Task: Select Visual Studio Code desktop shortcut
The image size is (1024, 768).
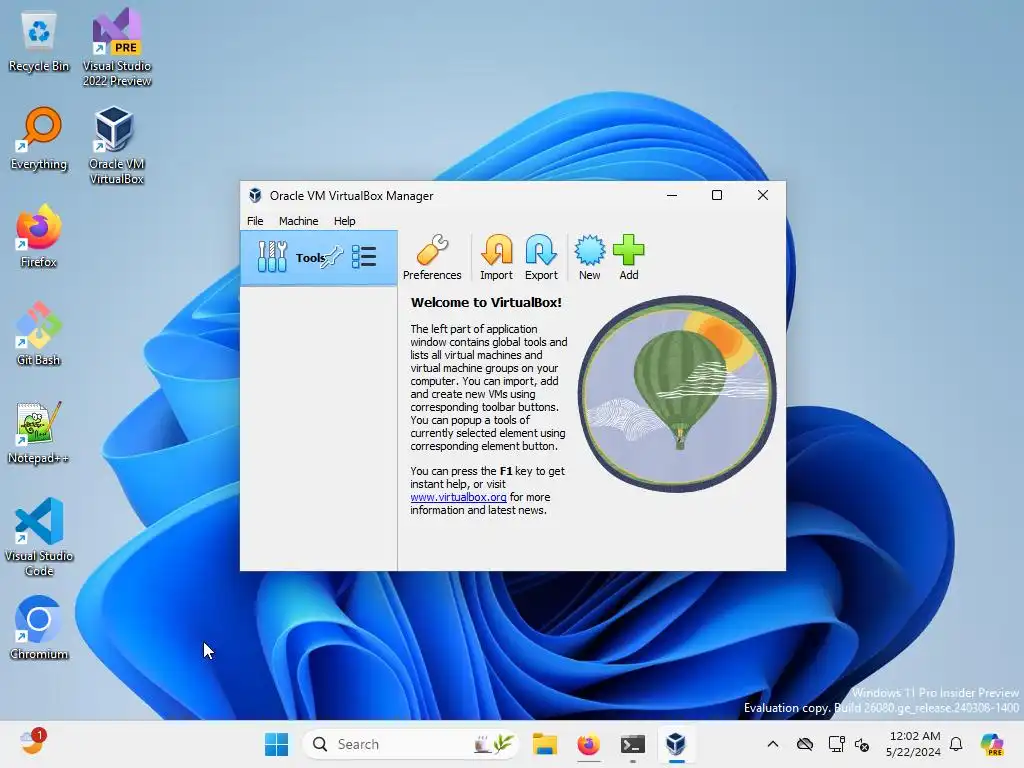Action: pyautogui.click(x=39, y=537)
